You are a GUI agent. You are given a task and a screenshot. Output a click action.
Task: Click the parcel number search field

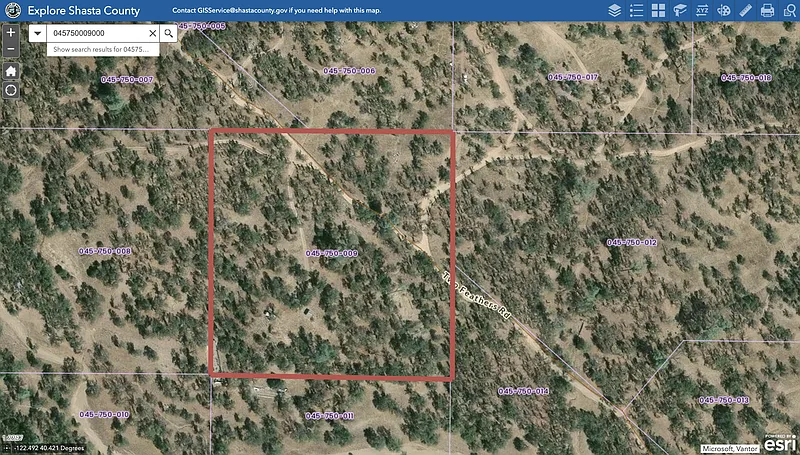[x=97, y=33]
